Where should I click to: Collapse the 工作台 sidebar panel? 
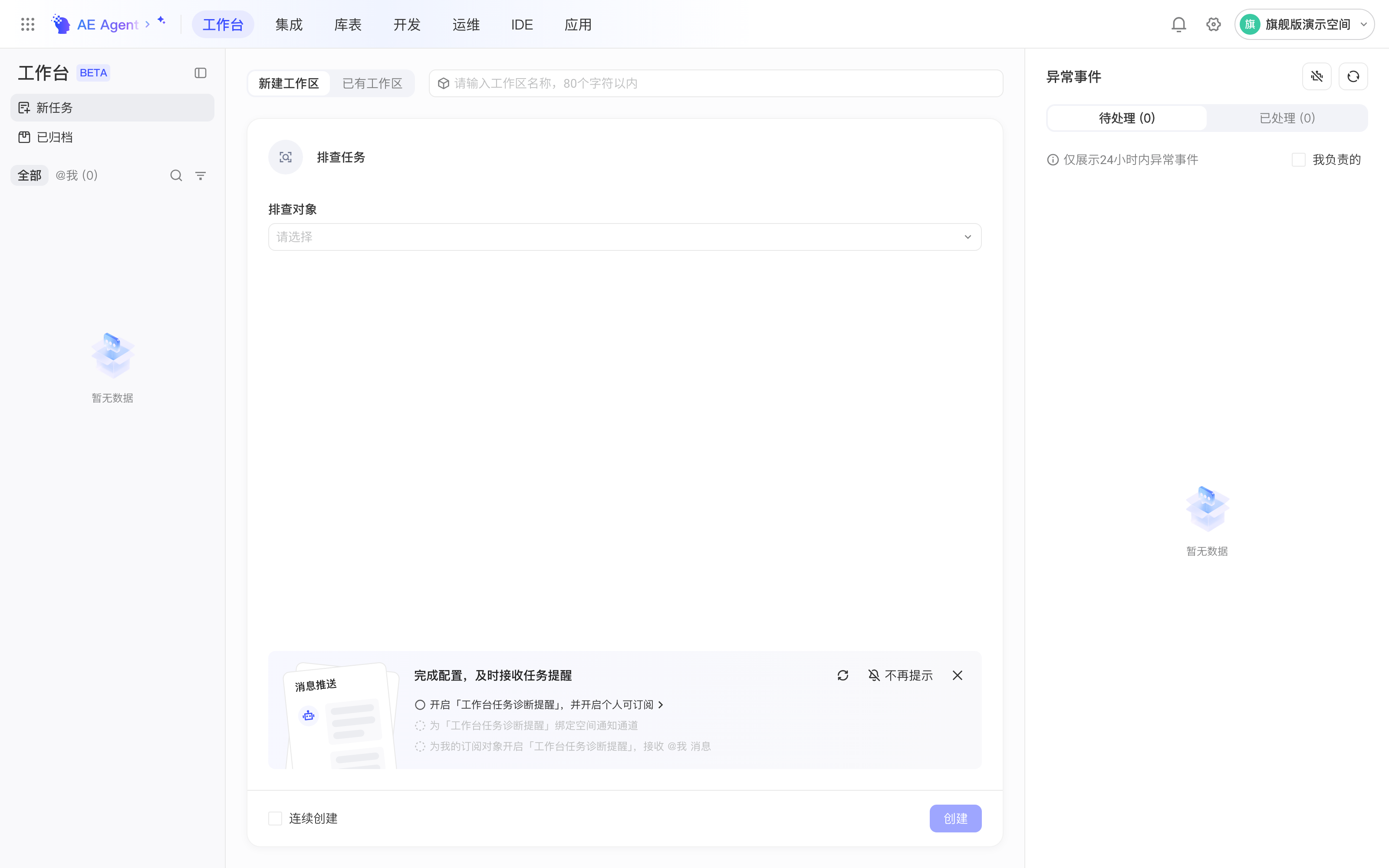tap(200, 73)
